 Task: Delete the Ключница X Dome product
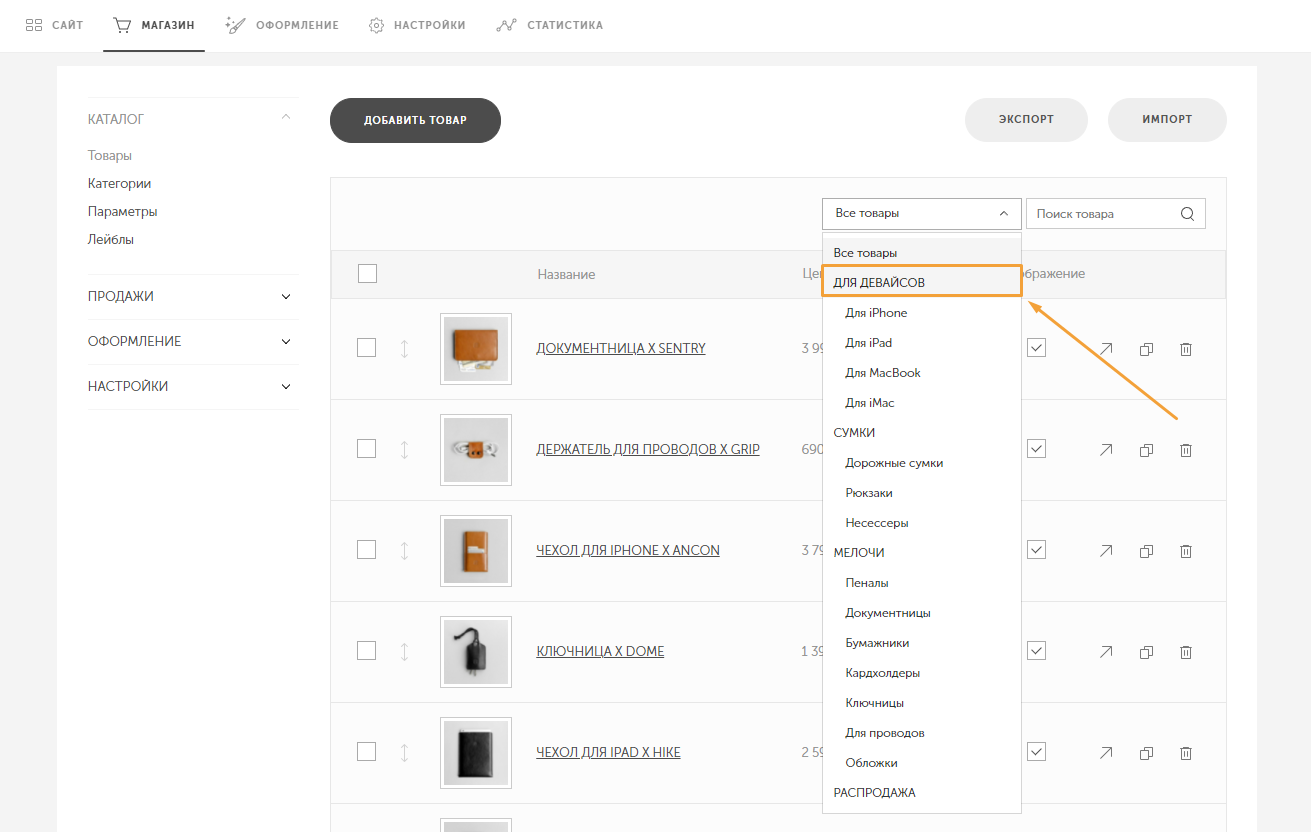(1186, 652)
